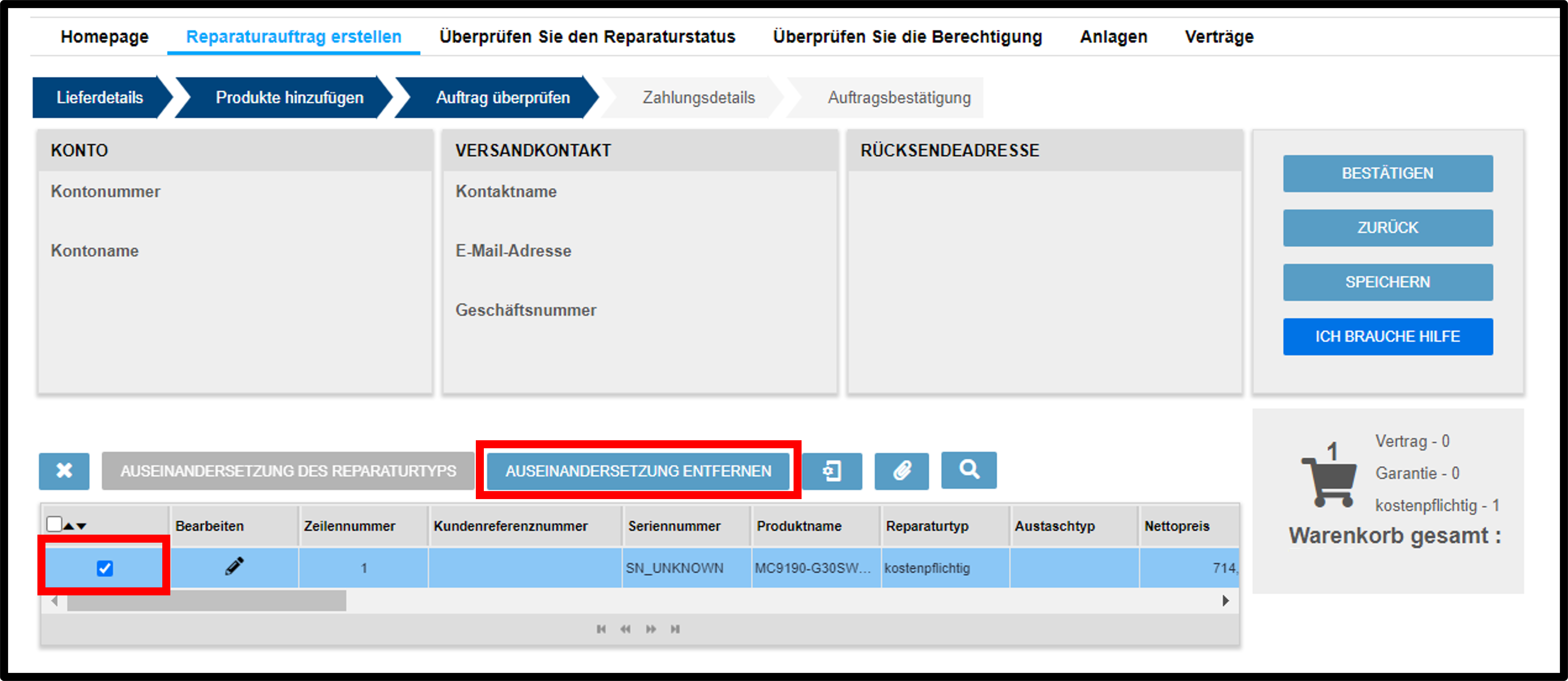Click the KONTO panel header
Viewport: 1568px width, 681px height.
[x=235, y=151]
